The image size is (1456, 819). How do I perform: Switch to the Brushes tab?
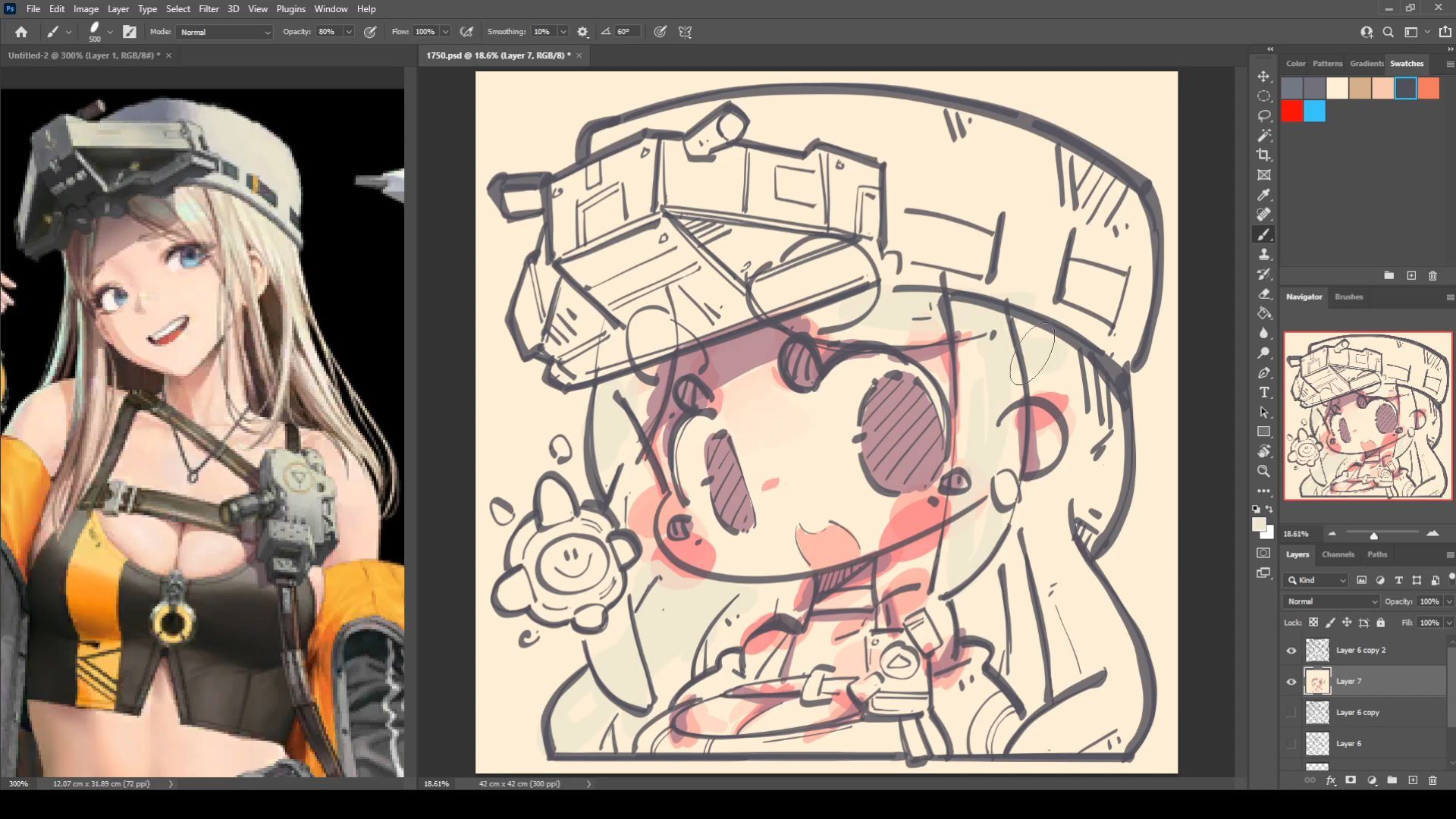(x=1348, y=297)
